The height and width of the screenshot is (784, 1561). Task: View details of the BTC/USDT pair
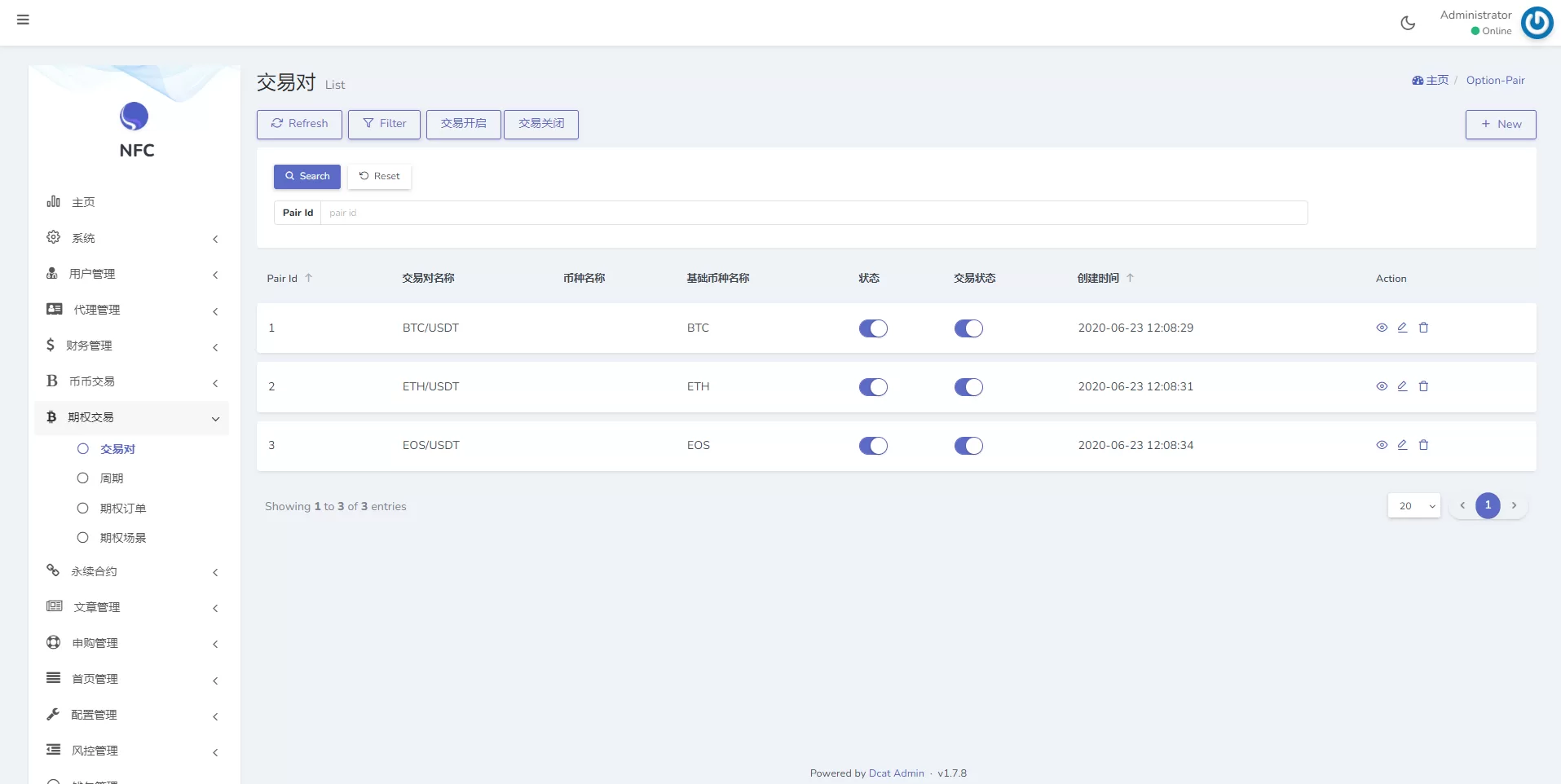pyautogui.click(x=1382, y=328)
